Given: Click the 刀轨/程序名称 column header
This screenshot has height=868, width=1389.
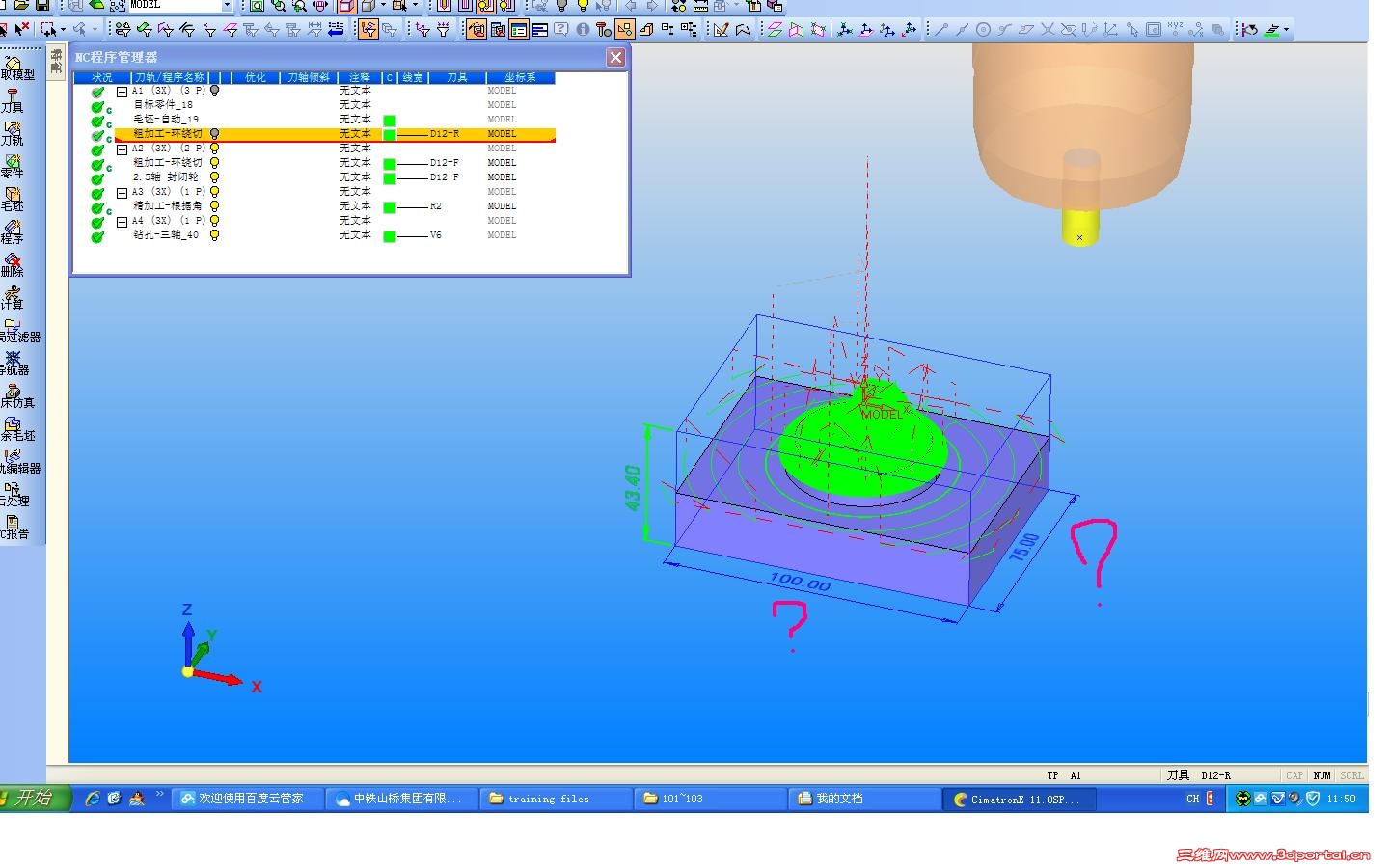Looking at the screenshot, I should pyautogui.click(x=170, y=77).
